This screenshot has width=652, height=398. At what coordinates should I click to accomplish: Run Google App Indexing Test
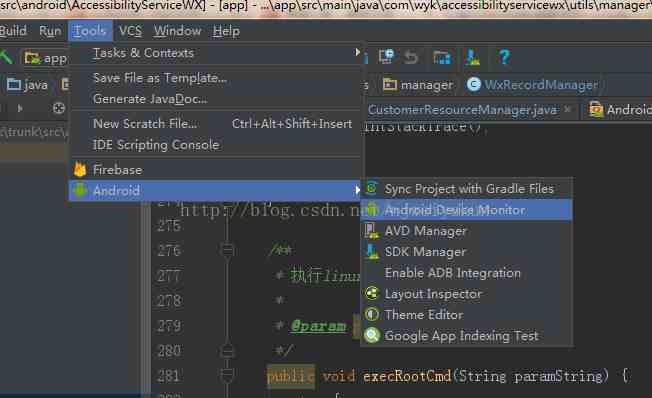tap(467, 336)
